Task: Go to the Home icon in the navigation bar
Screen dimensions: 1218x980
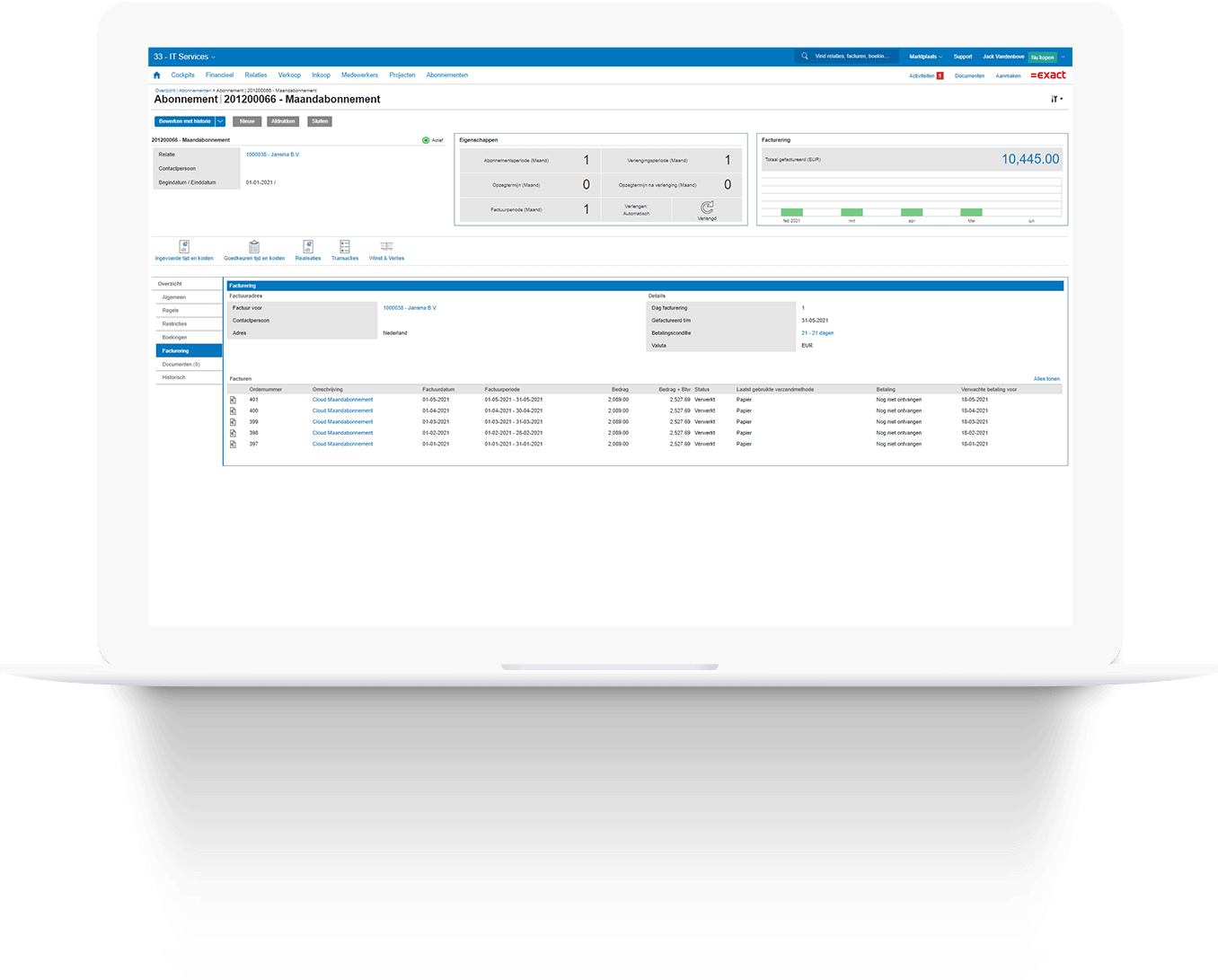Action: coord(157,75)
